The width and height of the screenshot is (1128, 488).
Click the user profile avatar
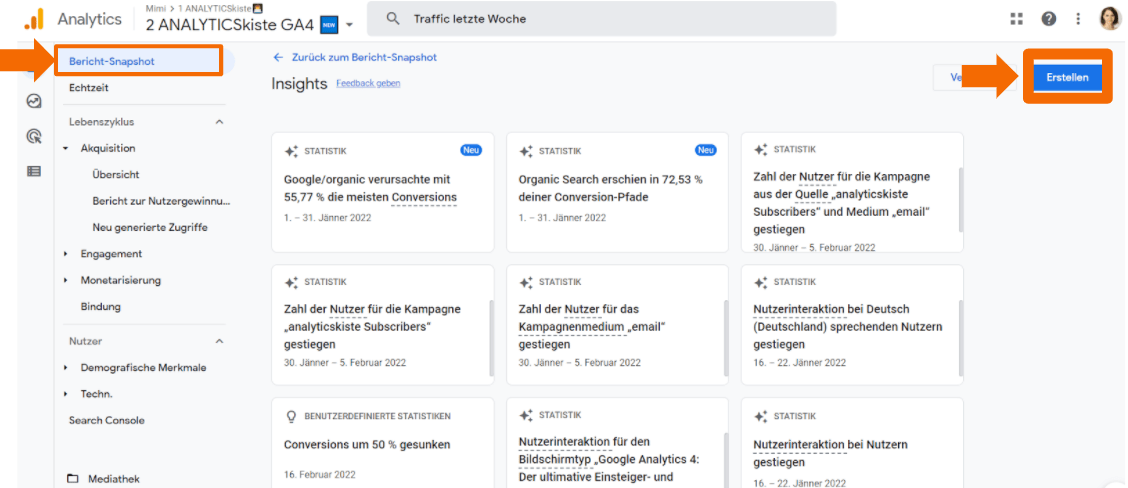tap(1109, 19)
